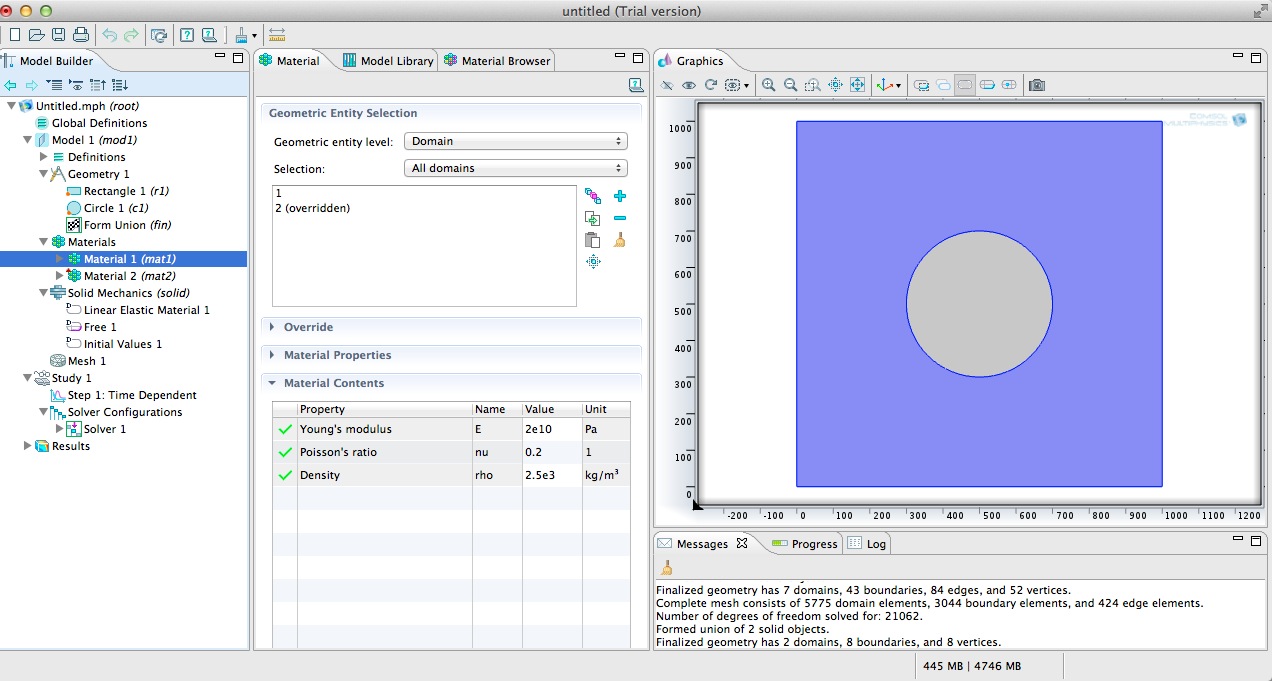
Task: Click the Zoom In magnifier icon
Action: [x=768, y=86]
